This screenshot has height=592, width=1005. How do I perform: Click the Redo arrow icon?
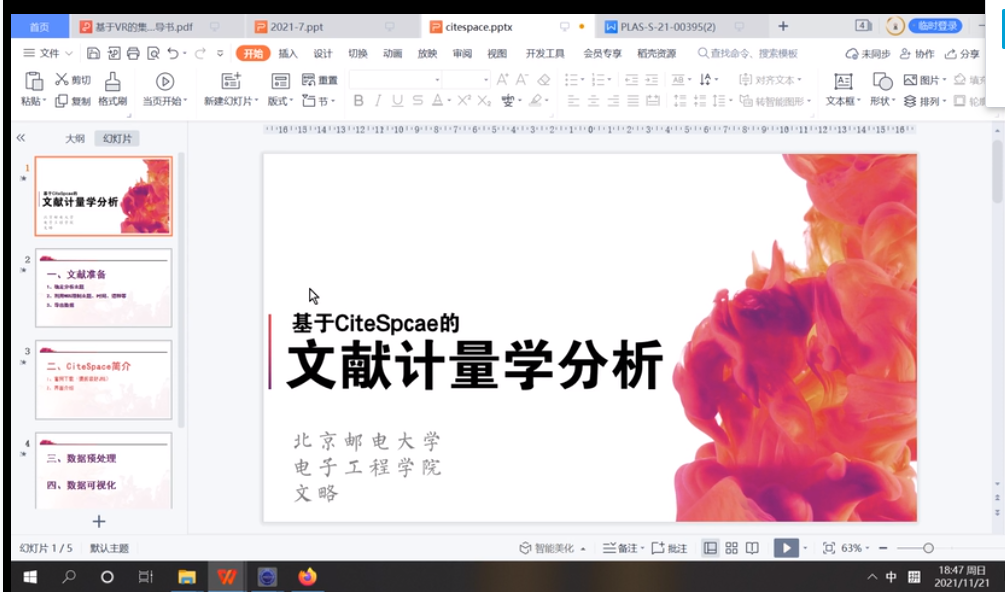(200, 53)
